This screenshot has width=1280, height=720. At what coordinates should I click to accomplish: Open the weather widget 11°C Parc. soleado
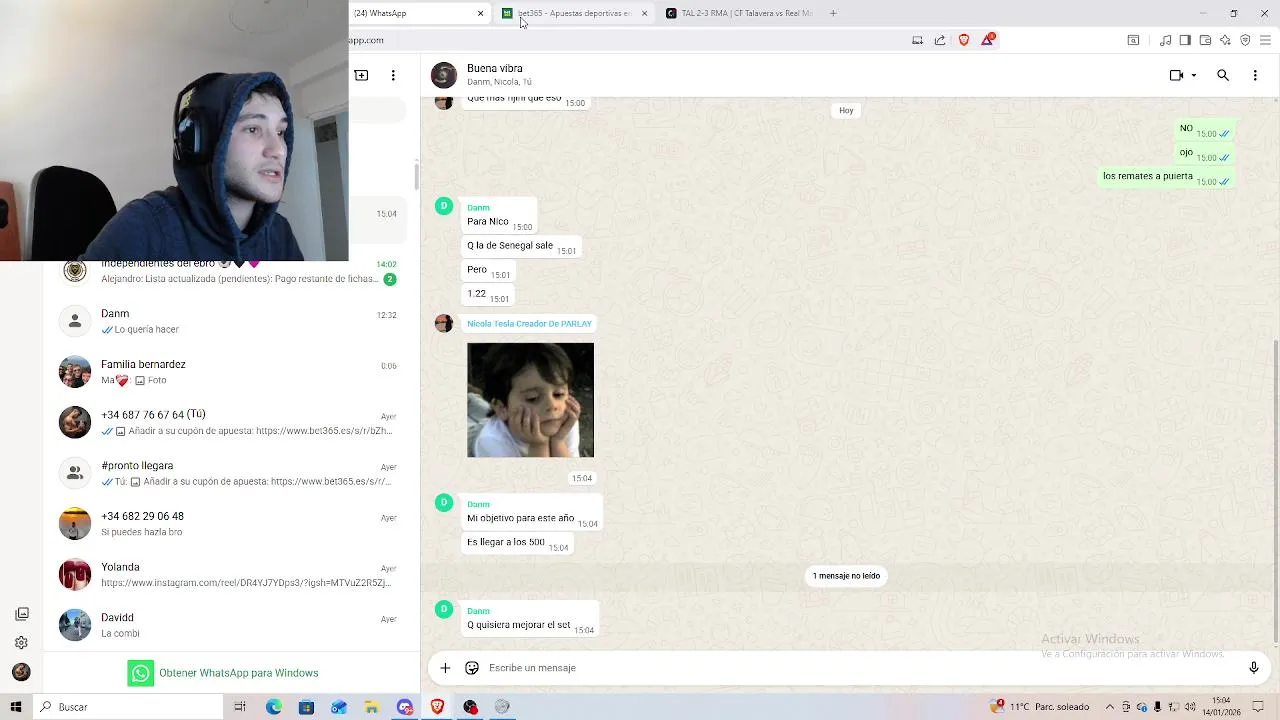pos(1040,707)
